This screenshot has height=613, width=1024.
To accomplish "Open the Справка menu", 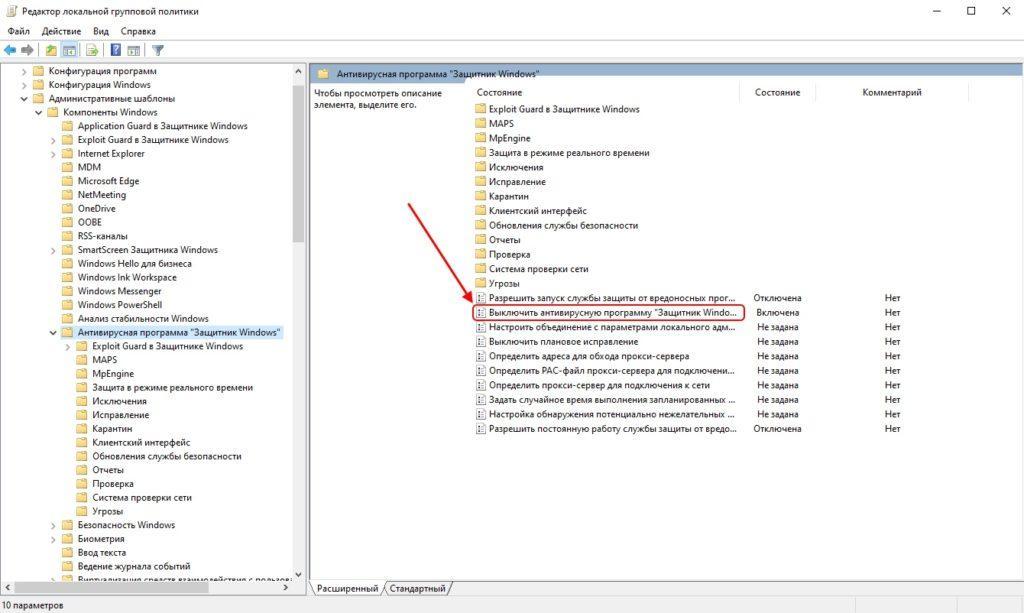I will (x=138, y=31).
